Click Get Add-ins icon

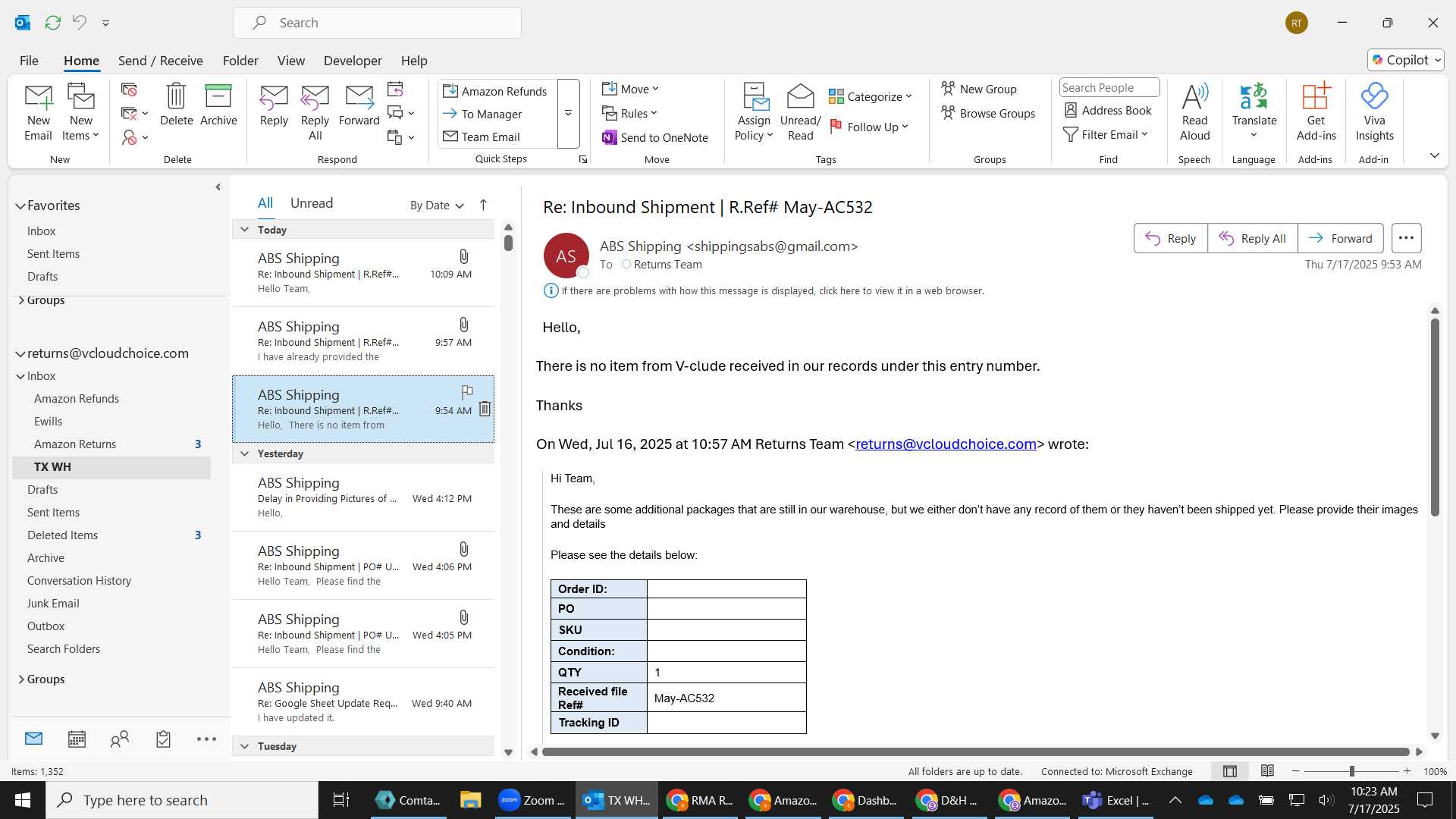(1316, 112)
